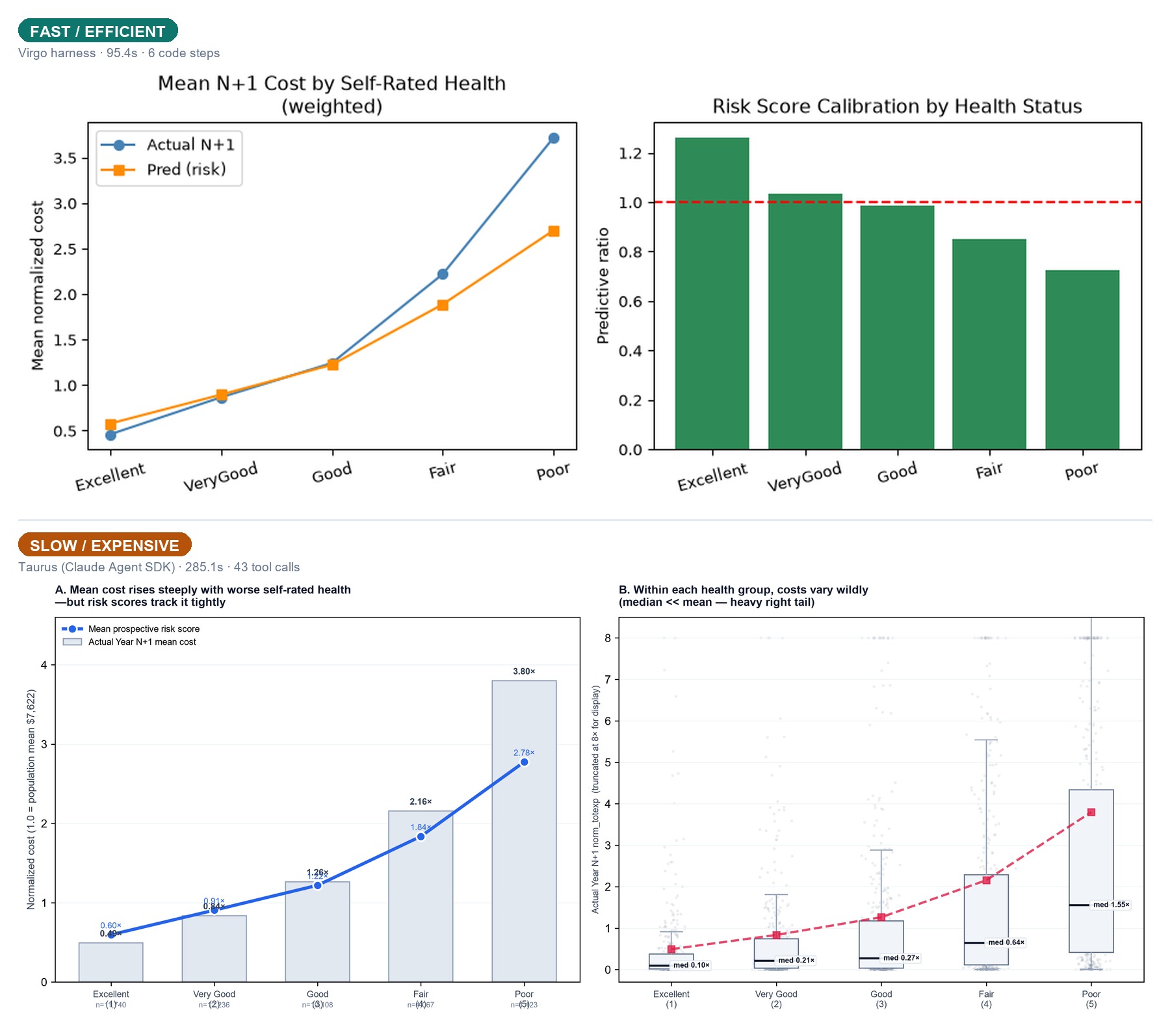The height and width of the screenshot is (1036, 1170).
Task: Click the orange Pred marker at Fair
Action: pos(443,305)
